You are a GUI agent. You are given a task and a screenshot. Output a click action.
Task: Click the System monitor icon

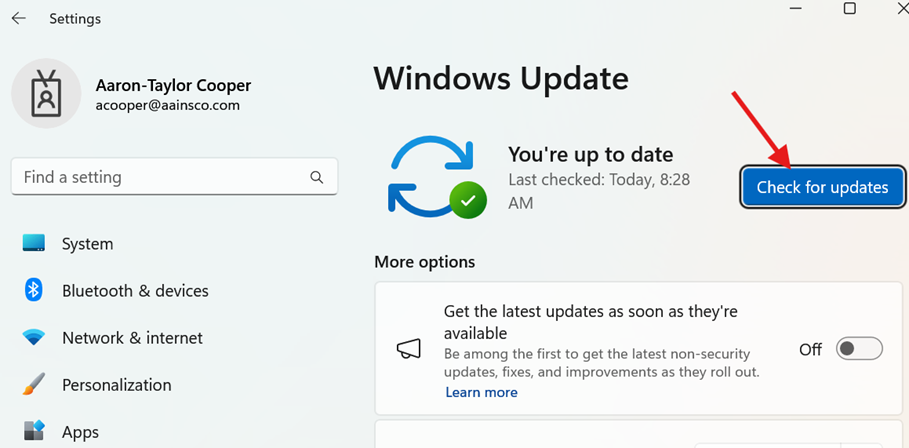click(x=34, y=244)
